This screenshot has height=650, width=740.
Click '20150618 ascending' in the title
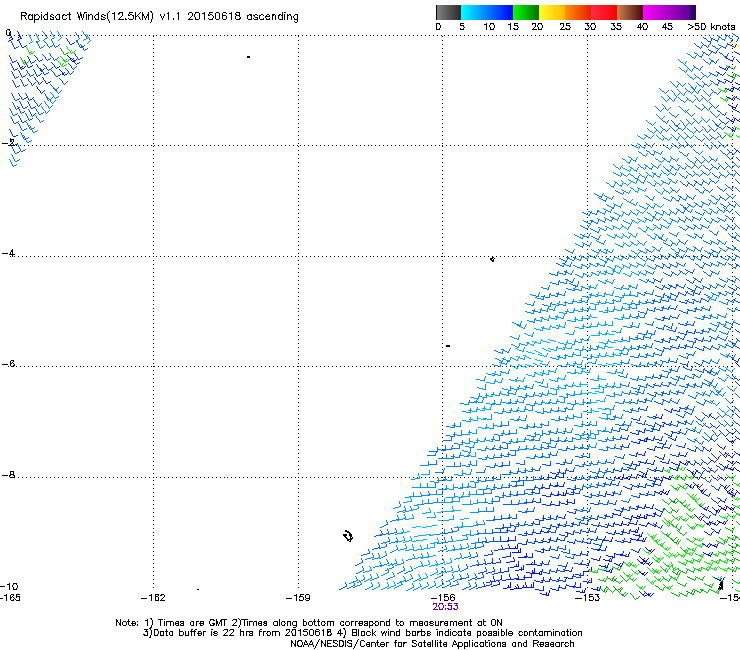pos(243,17)
